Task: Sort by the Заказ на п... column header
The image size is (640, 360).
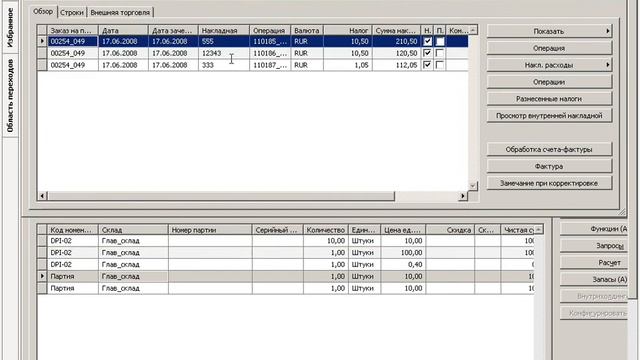Action: click(73, 30)
